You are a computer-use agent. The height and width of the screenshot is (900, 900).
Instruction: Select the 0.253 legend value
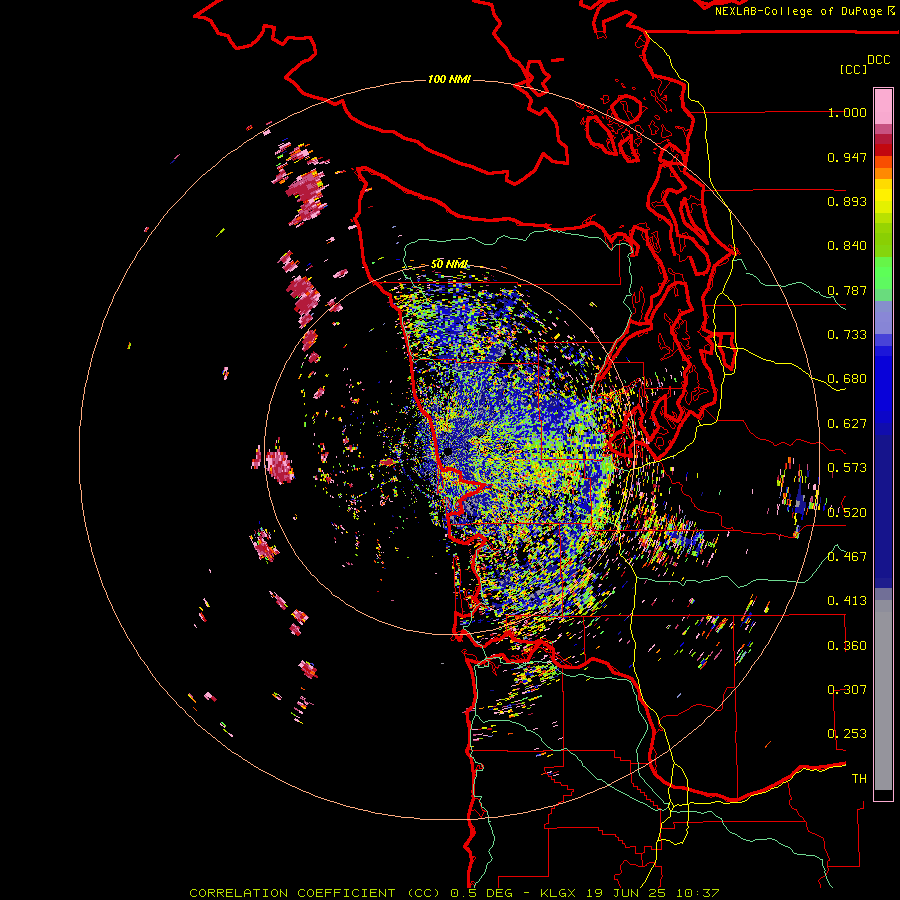coord(847,734)
